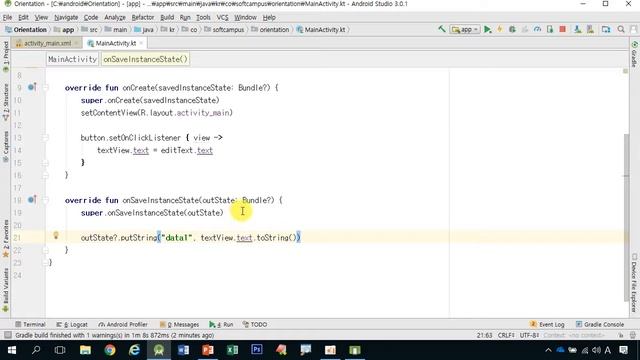Open the UTF-8 encoding selector
640x360 pixels.
529,335
